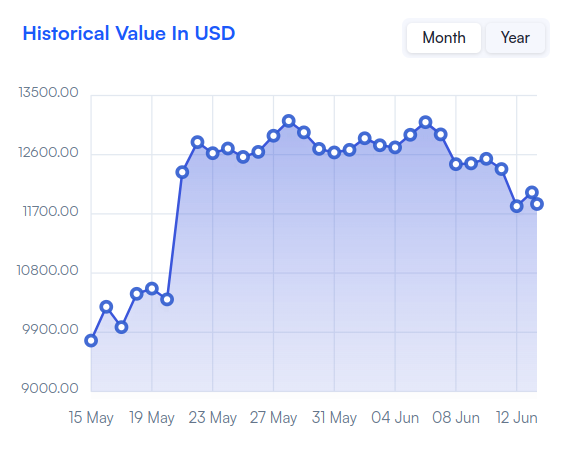Select the 04 Jun data point marker
Image resolution: width=567 pixels, height=454 pixels.
coord(395,147)
